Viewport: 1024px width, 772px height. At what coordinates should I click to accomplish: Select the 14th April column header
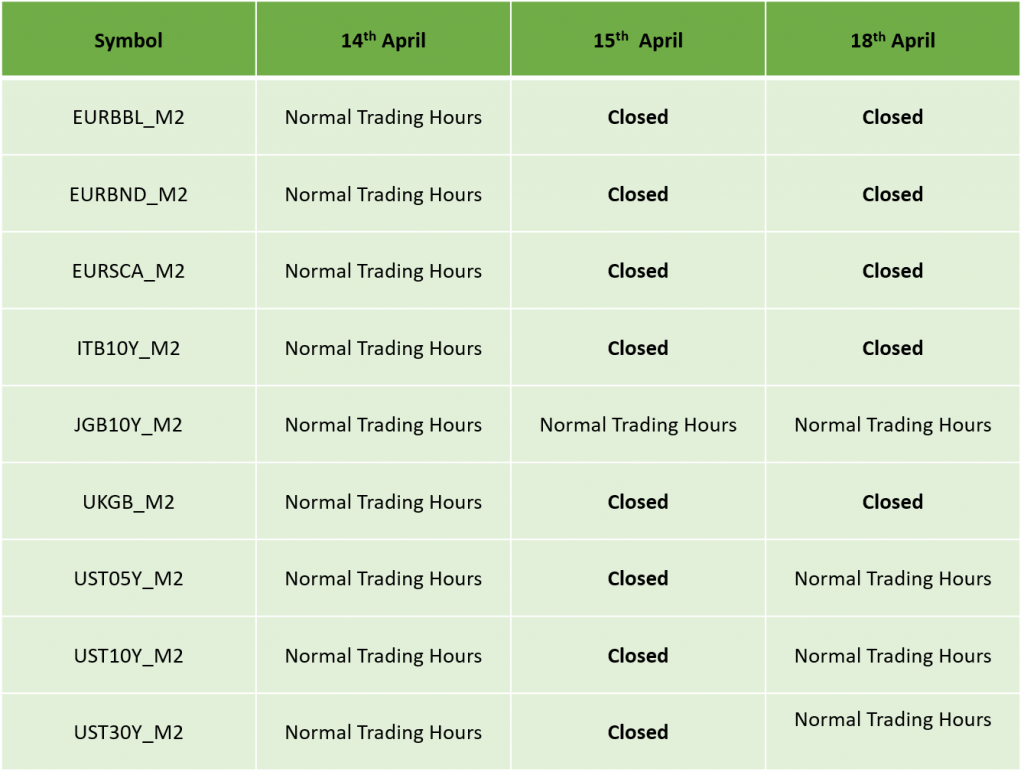coord(383,40)
